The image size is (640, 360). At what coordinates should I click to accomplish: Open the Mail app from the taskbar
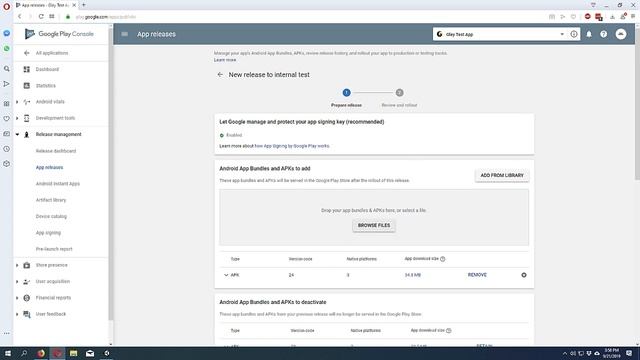[x=90, y=353]
